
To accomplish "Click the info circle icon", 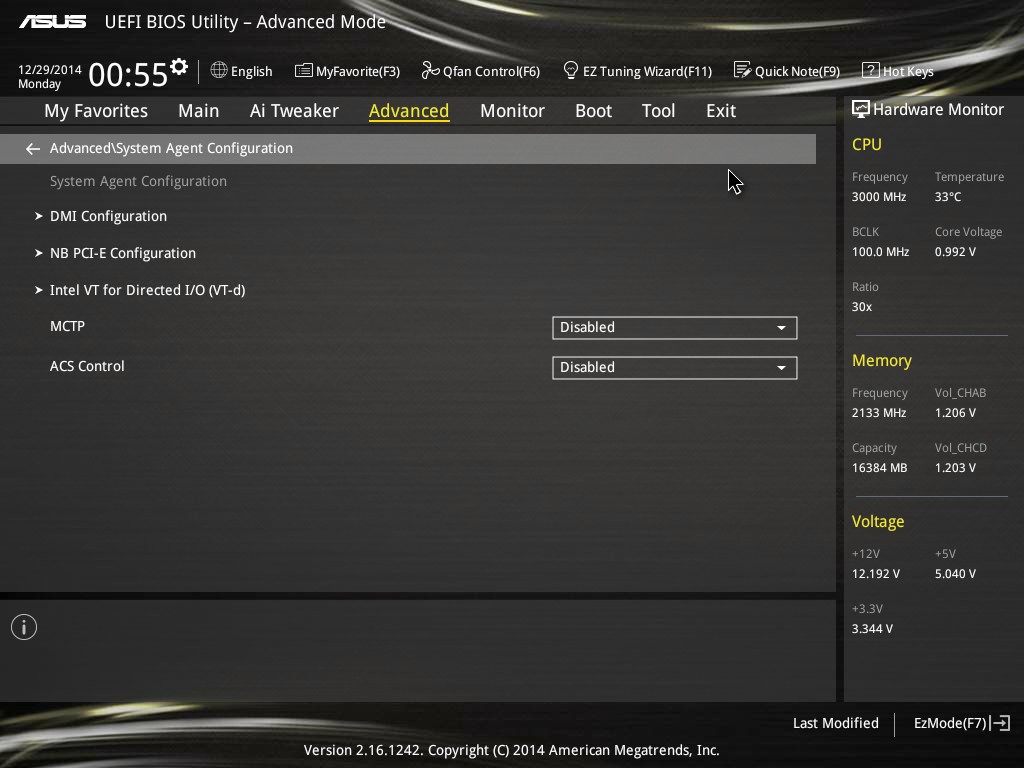I will coord(24,627).
